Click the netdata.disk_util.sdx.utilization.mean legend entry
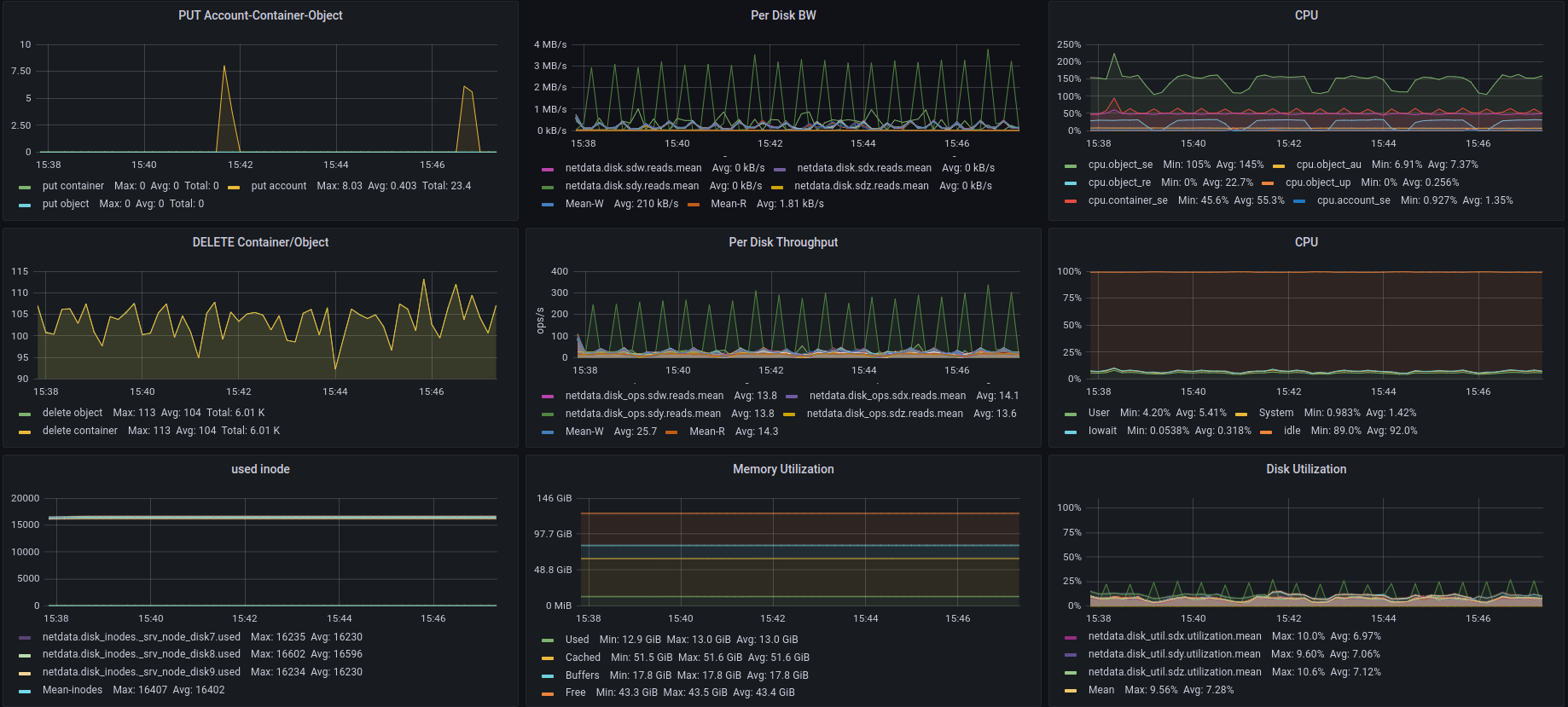The height and width of the screenshot is (707, 1568). pos(1174,636)
